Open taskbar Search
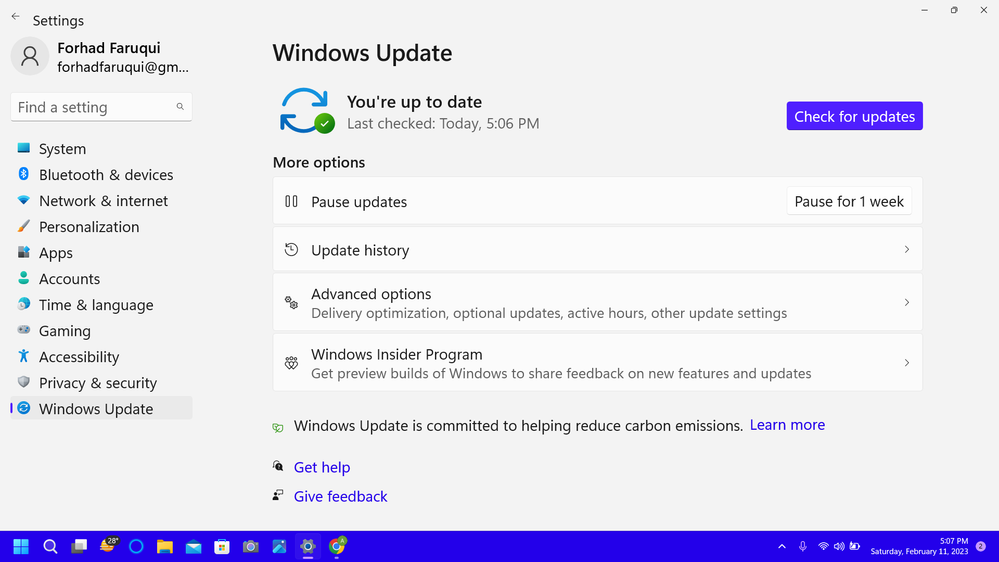Screen dimensions: 999x562 coord(50,546)
